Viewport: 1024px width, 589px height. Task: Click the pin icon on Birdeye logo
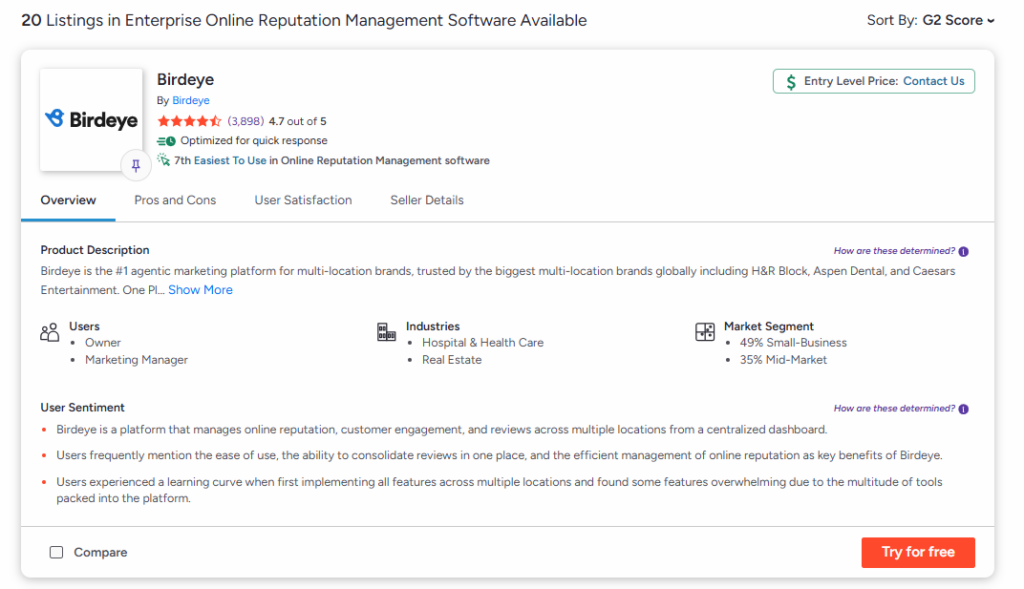[x=136, y=166]
